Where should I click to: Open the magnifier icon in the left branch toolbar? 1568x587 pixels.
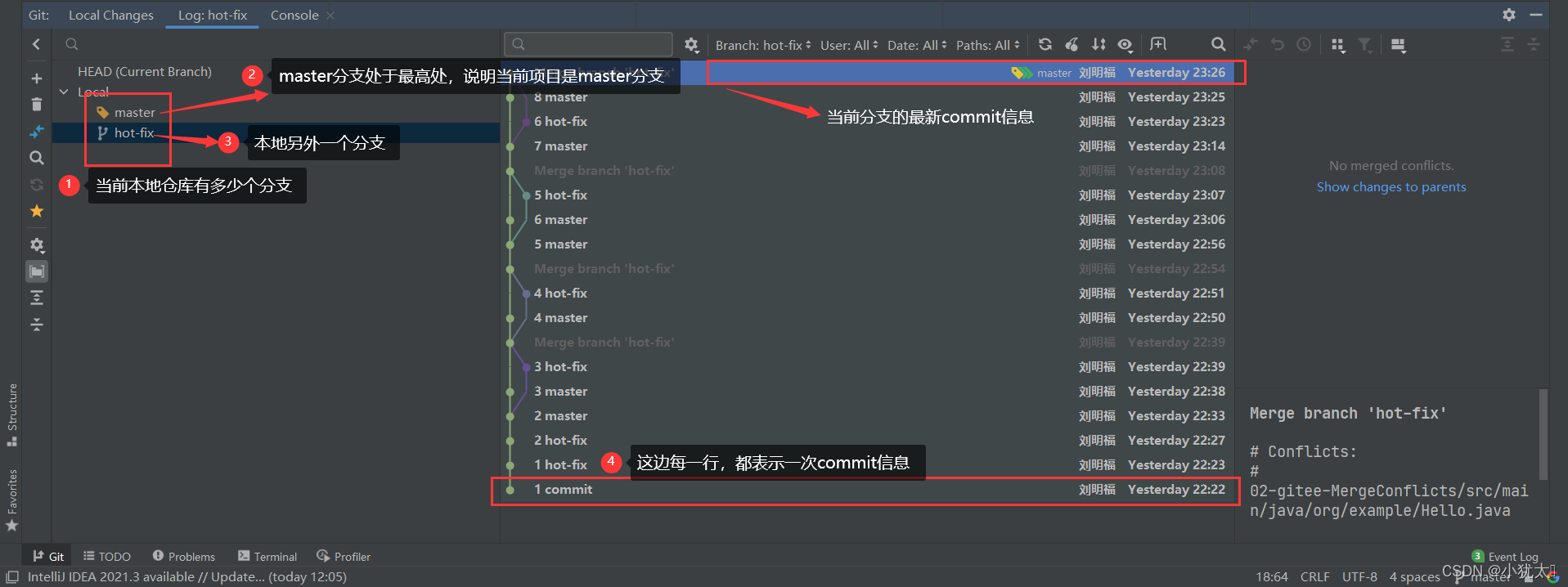click(x=36, y=158)
